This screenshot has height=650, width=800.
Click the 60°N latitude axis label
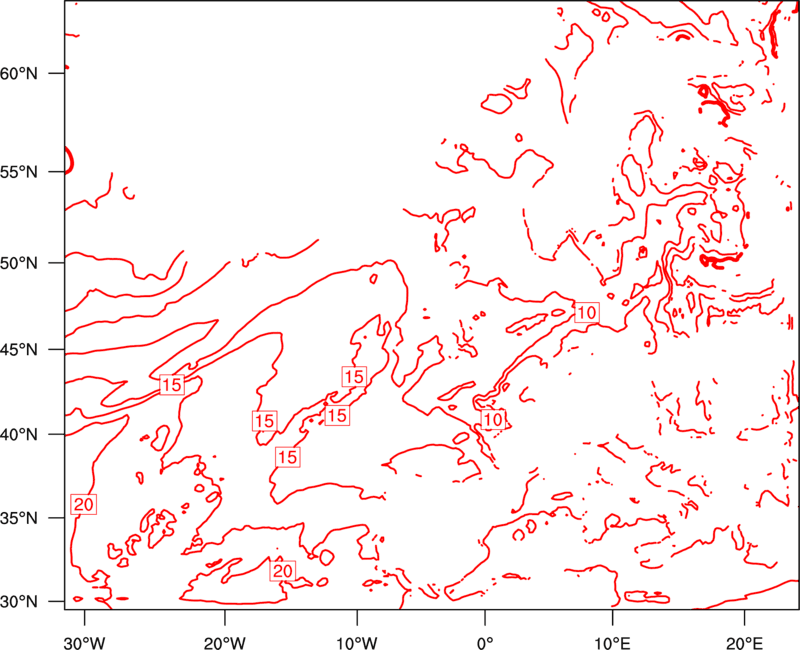click(19, 73)
